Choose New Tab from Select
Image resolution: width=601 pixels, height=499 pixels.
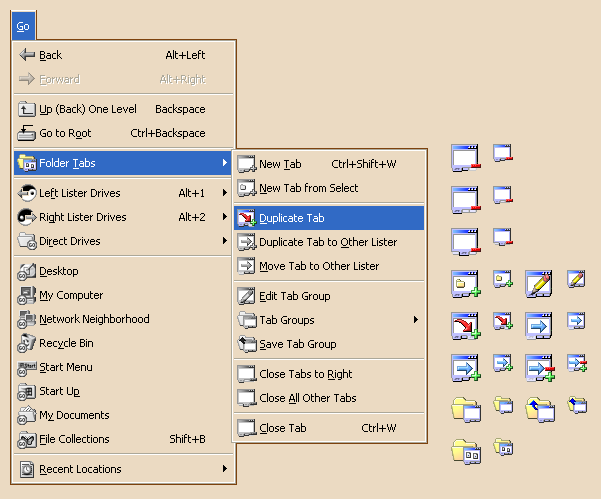(329, 188)
